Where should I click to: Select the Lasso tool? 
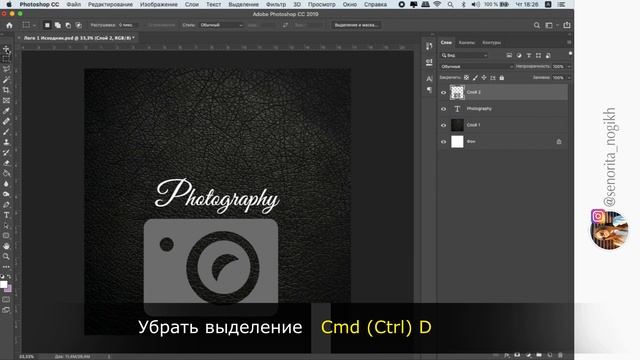point(6,69)
